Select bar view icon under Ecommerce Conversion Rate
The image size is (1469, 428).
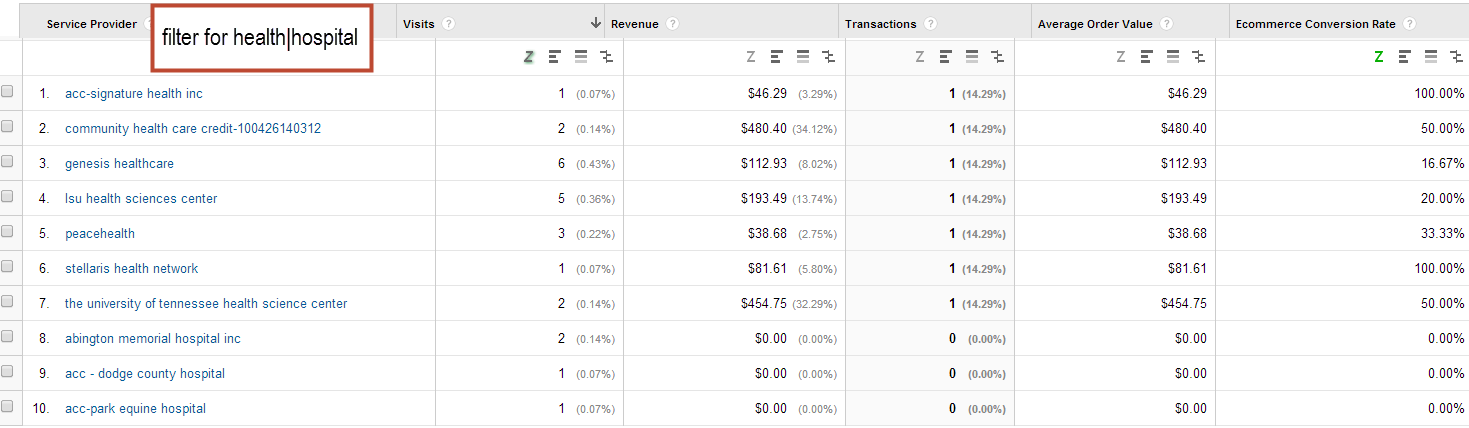(1405, 57)
